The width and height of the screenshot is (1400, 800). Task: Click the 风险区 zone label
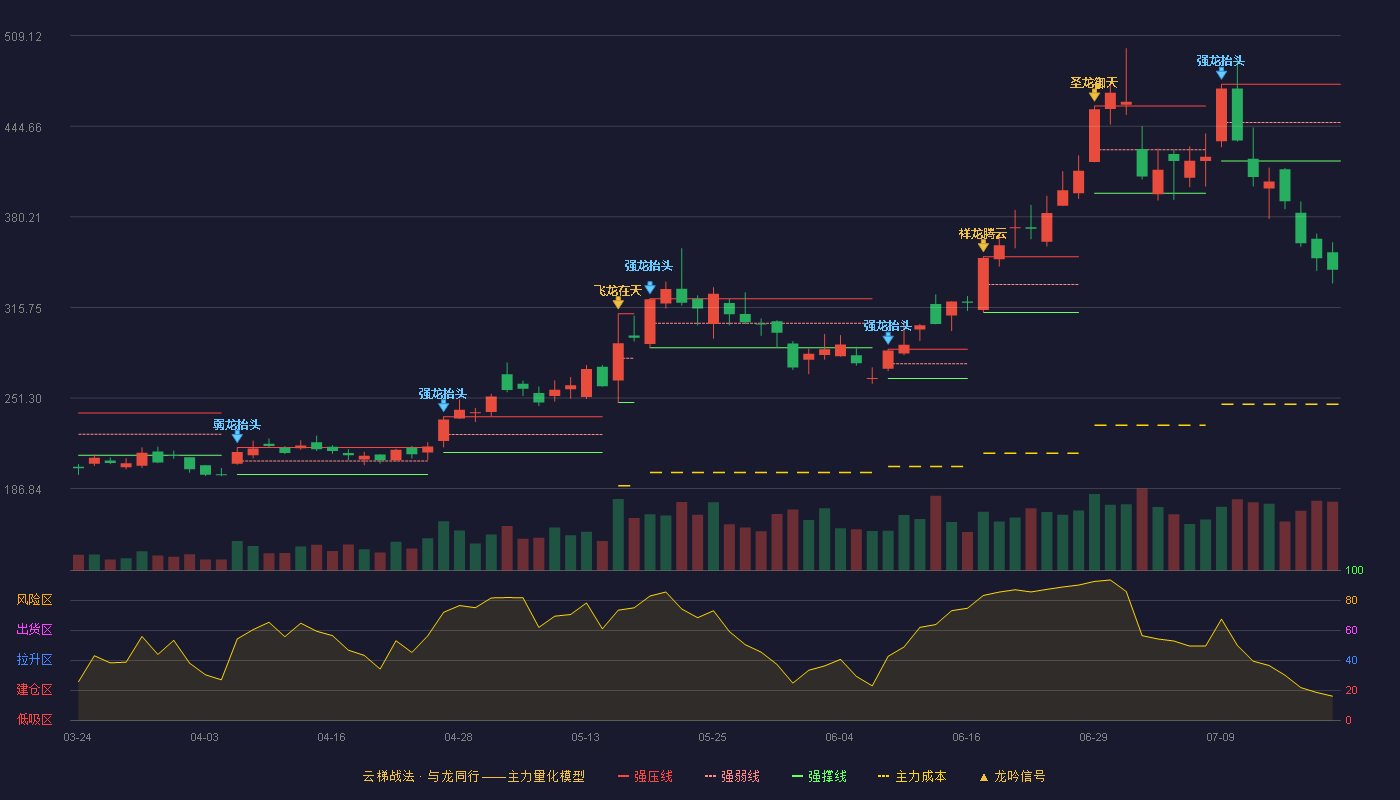pyautogui.click(x=35, y=600)
